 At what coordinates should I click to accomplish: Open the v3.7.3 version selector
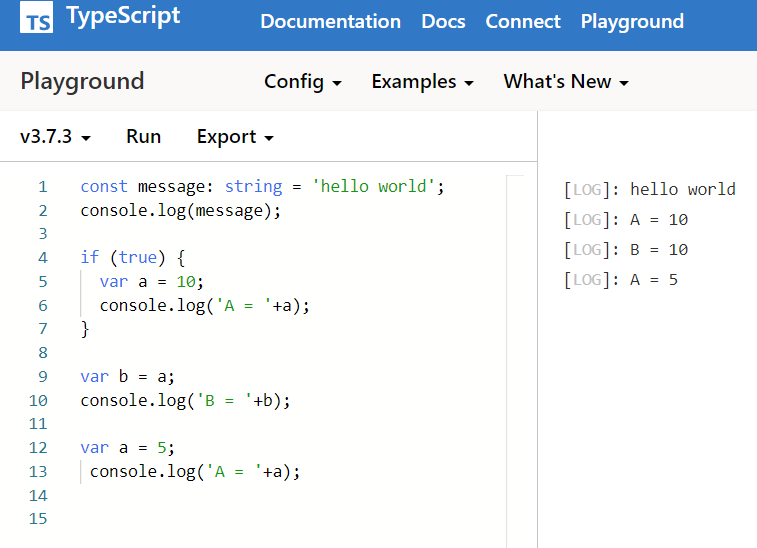click(x=56, y=137)
